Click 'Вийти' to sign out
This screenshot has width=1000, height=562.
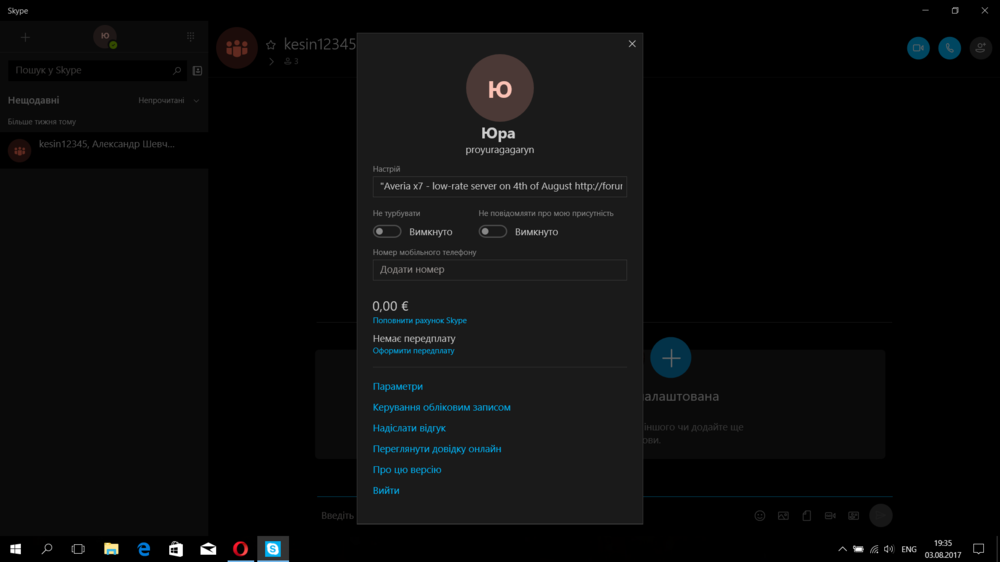[x=386, y=491]
